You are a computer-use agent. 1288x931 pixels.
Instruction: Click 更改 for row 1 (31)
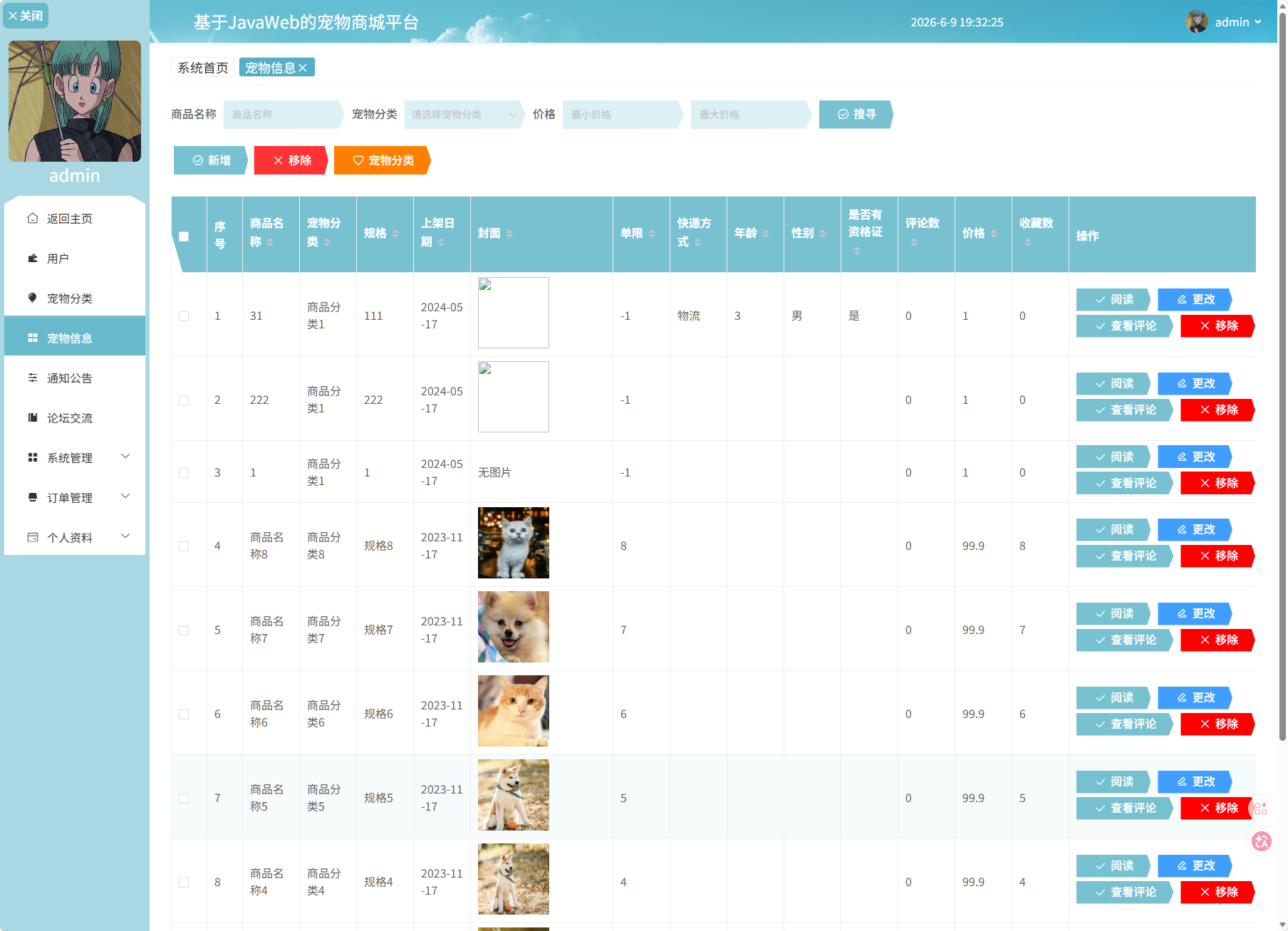(x=1195, y=299)
